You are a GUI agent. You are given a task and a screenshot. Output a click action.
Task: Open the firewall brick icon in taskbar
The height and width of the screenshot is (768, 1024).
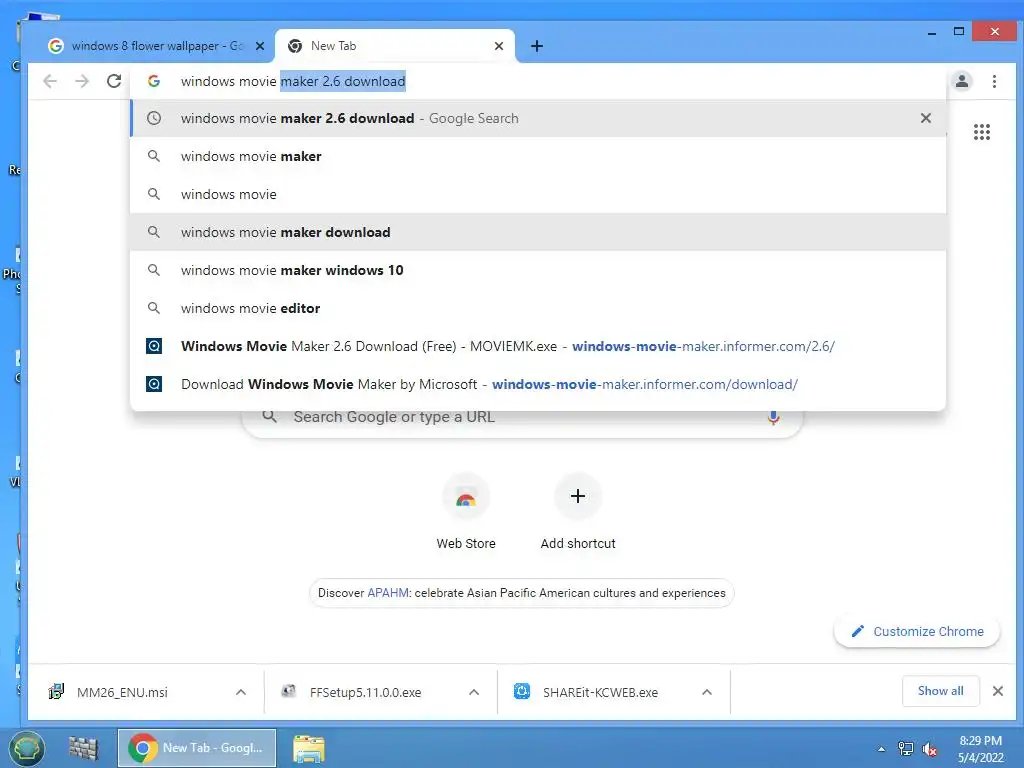(x=84, y=748)
